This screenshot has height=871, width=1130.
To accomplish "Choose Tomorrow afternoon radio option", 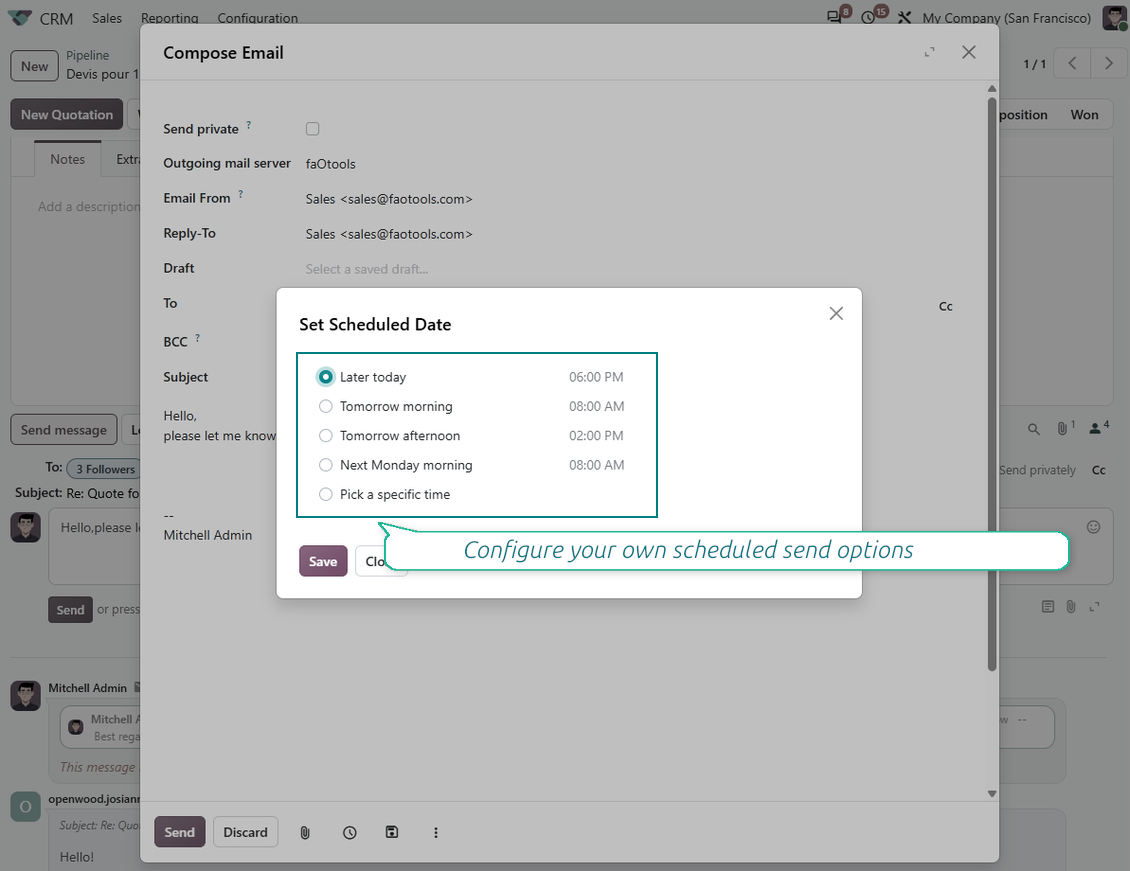I will coord(326,436).
